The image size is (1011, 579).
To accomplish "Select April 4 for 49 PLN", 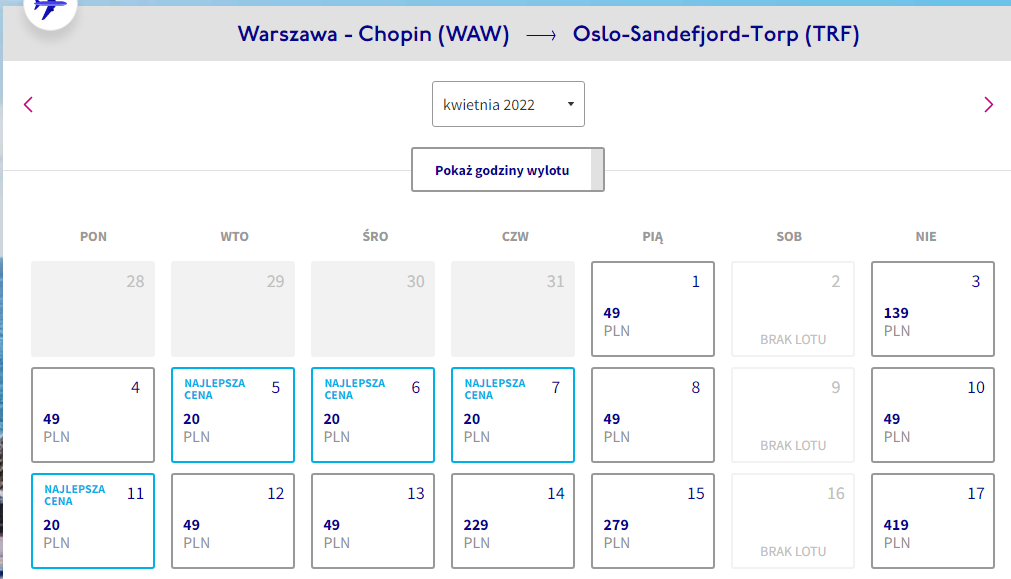I will pyautogui.click(x=93, y=415).
